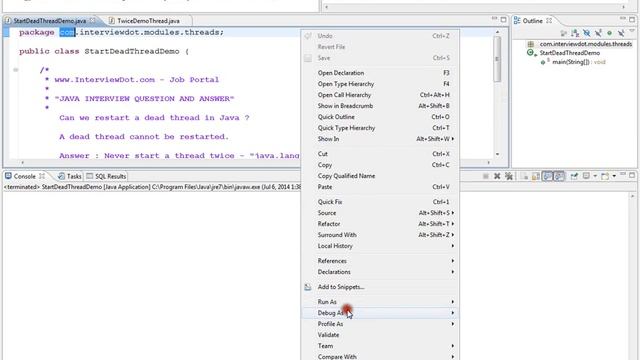
Task: Click Remove All Terminated Launches icon
Action: coord(509,176)
